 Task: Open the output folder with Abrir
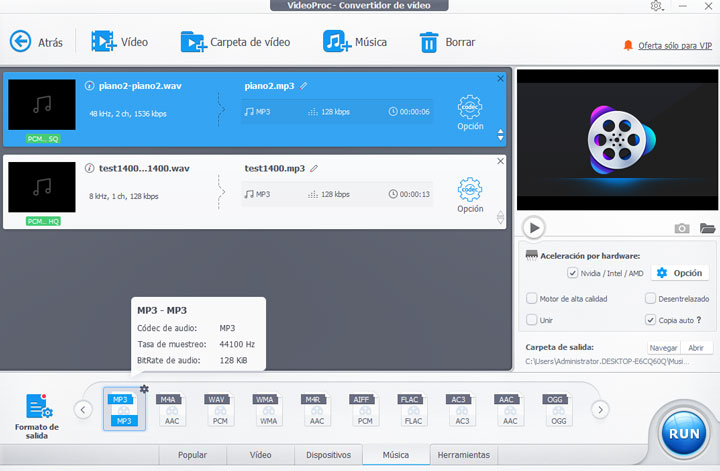(696, 348)
